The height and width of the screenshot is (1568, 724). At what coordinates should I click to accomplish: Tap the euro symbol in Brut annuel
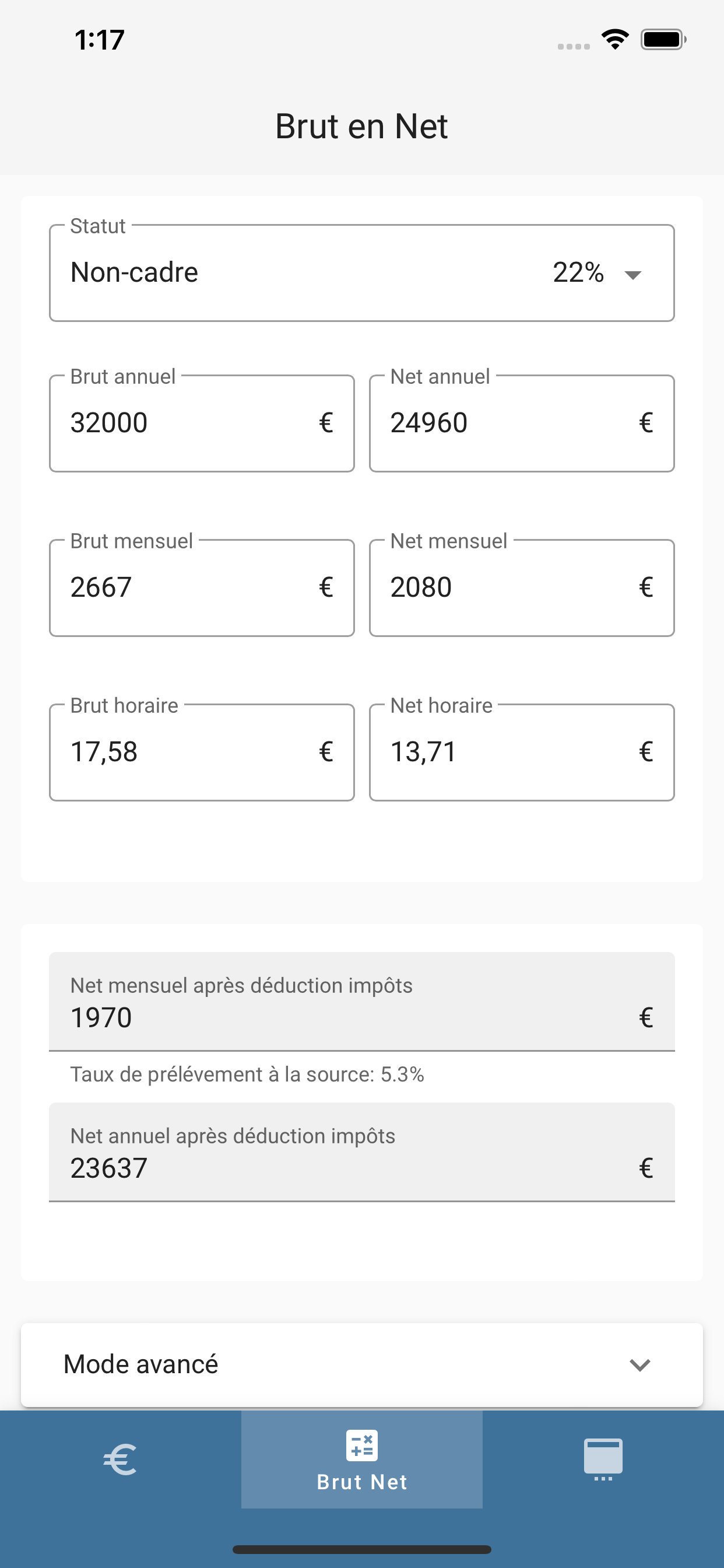click(x=326, y=423)
